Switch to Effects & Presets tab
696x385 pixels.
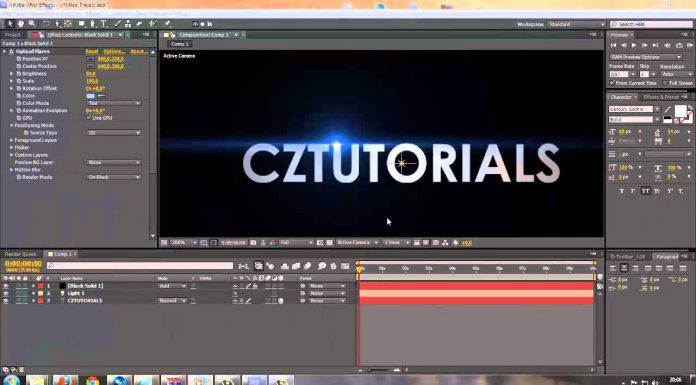pos(661,97)
